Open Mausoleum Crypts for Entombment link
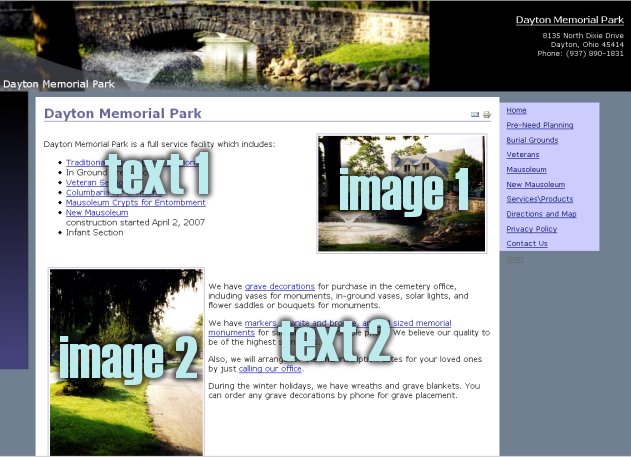 coord(136,202)
